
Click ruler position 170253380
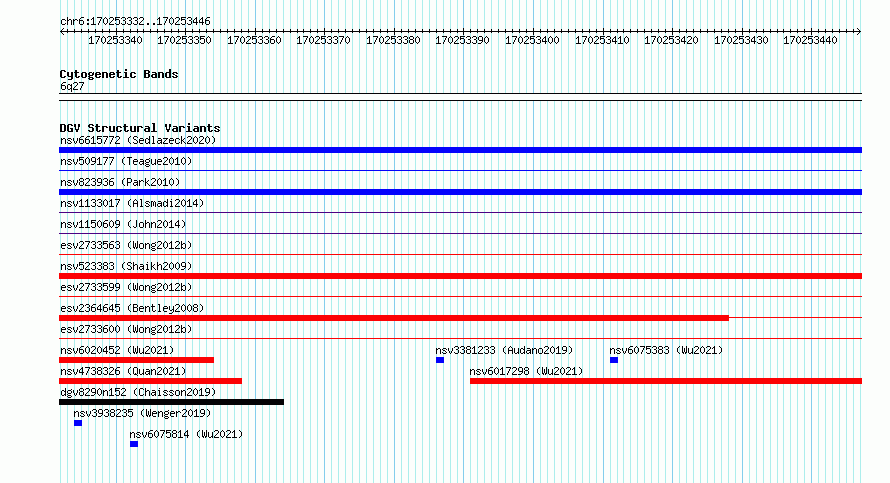(393, 40)
